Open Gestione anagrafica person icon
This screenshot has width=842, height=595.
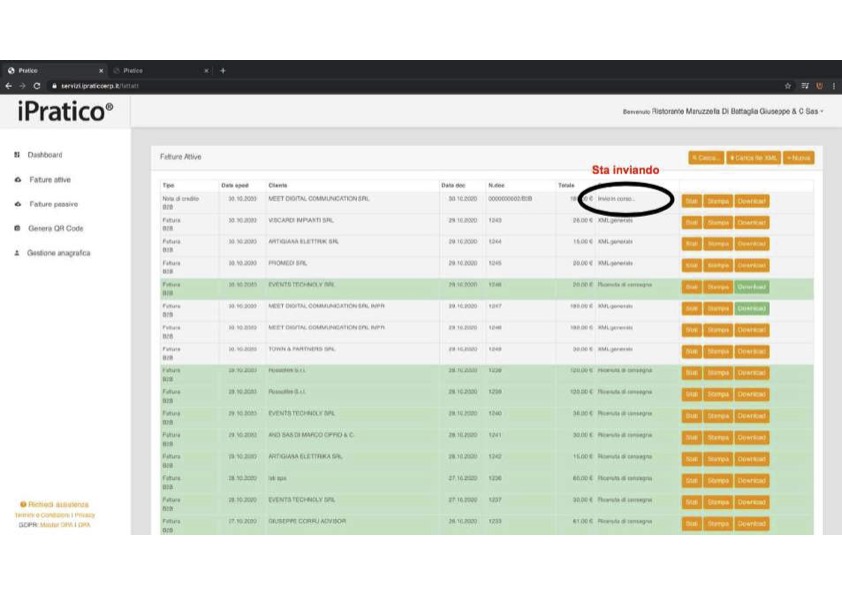point(17,253)
